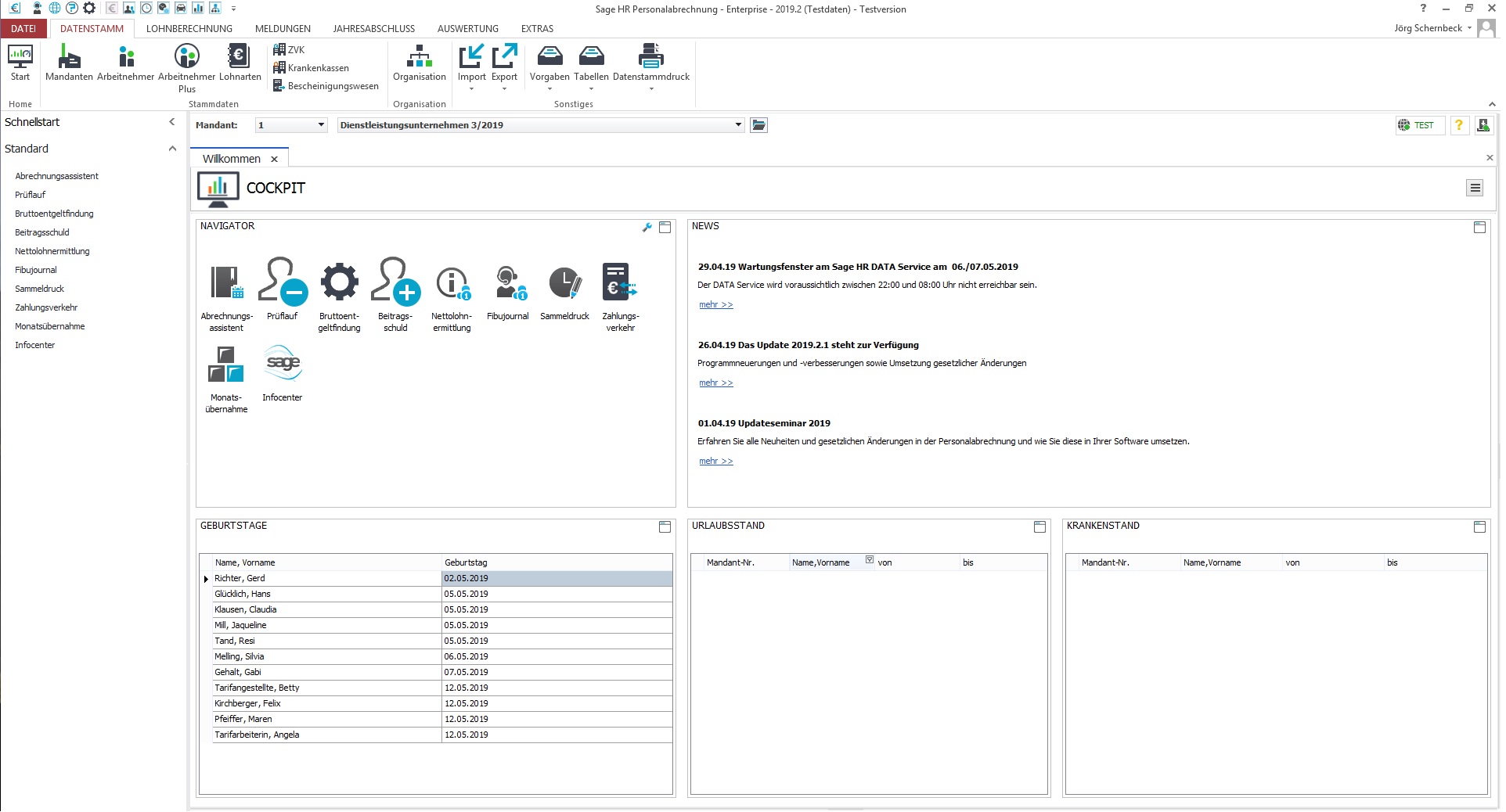Viewport: 1506px width, 812px height.
Task: Open Nettolohnermittlung icon in Navigator
Action: (452, 297)
